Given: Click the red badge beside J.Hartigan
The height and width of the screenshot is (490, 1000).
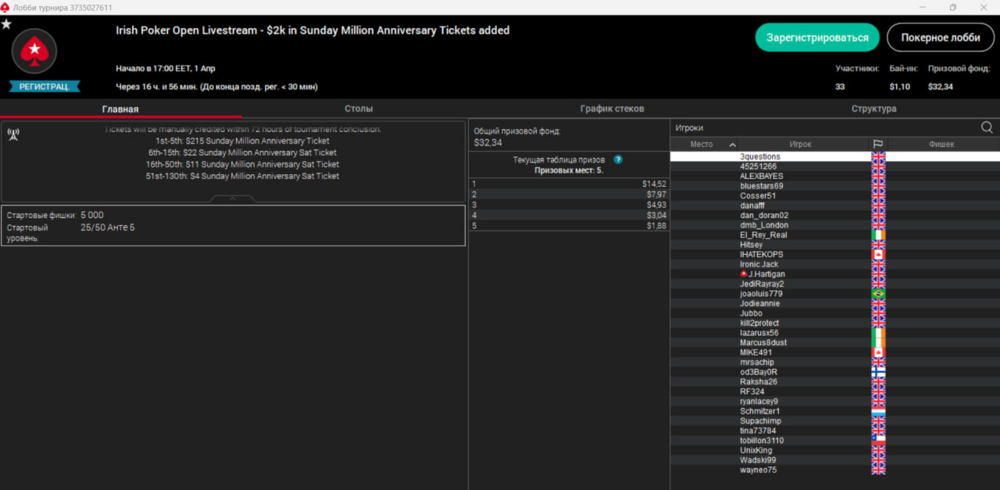Looking at the screenshot, I should click(x=743, y=274).
